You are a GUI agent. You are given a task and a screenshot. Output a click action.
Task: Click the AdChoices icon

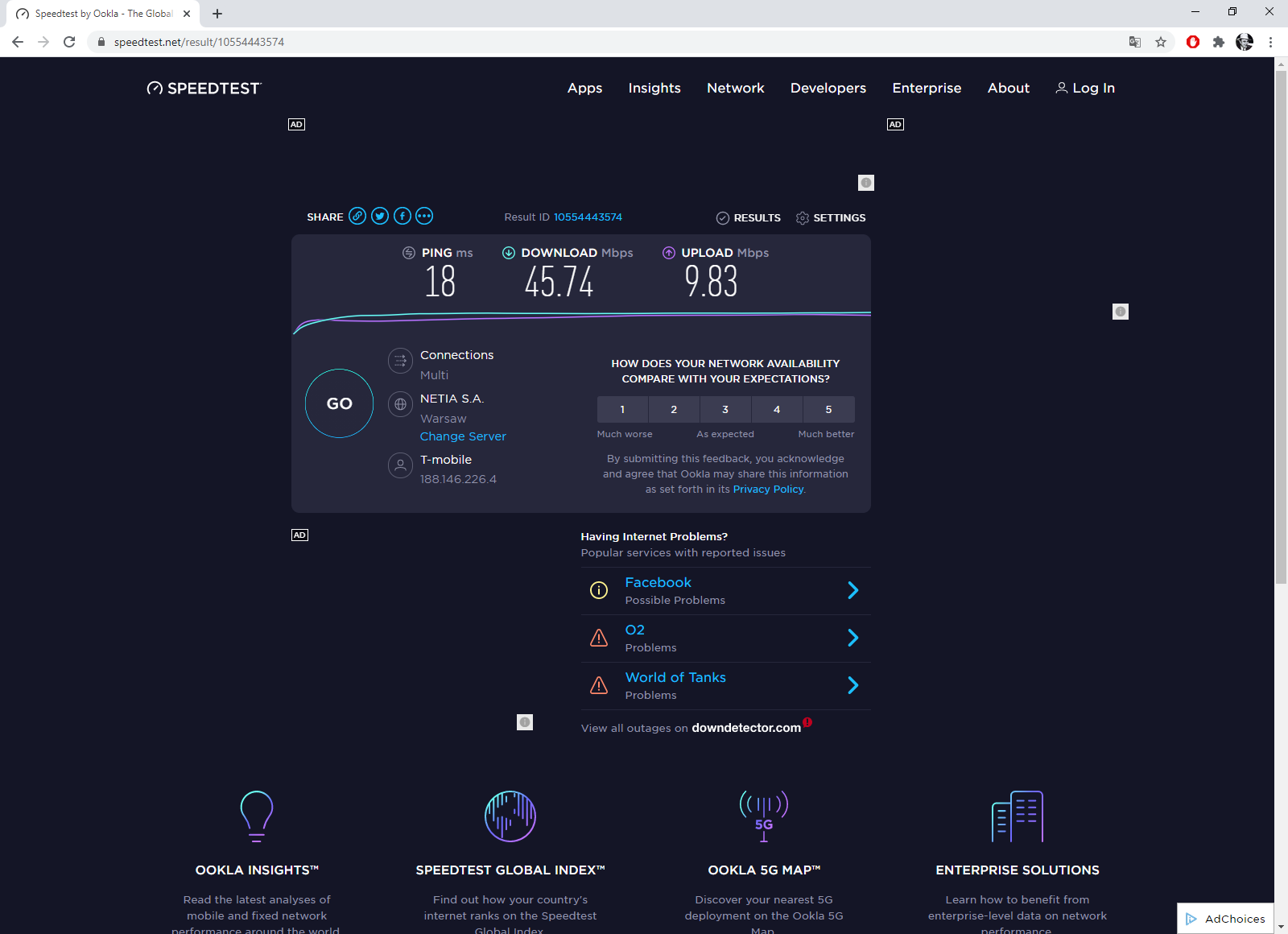pyautogui.click(x=1191, y=919)
